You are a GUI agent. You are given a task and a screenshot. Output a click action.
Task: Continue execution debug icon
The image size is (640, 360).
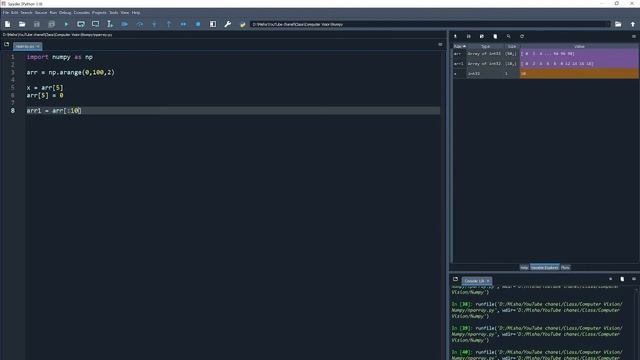click(183, 24)
